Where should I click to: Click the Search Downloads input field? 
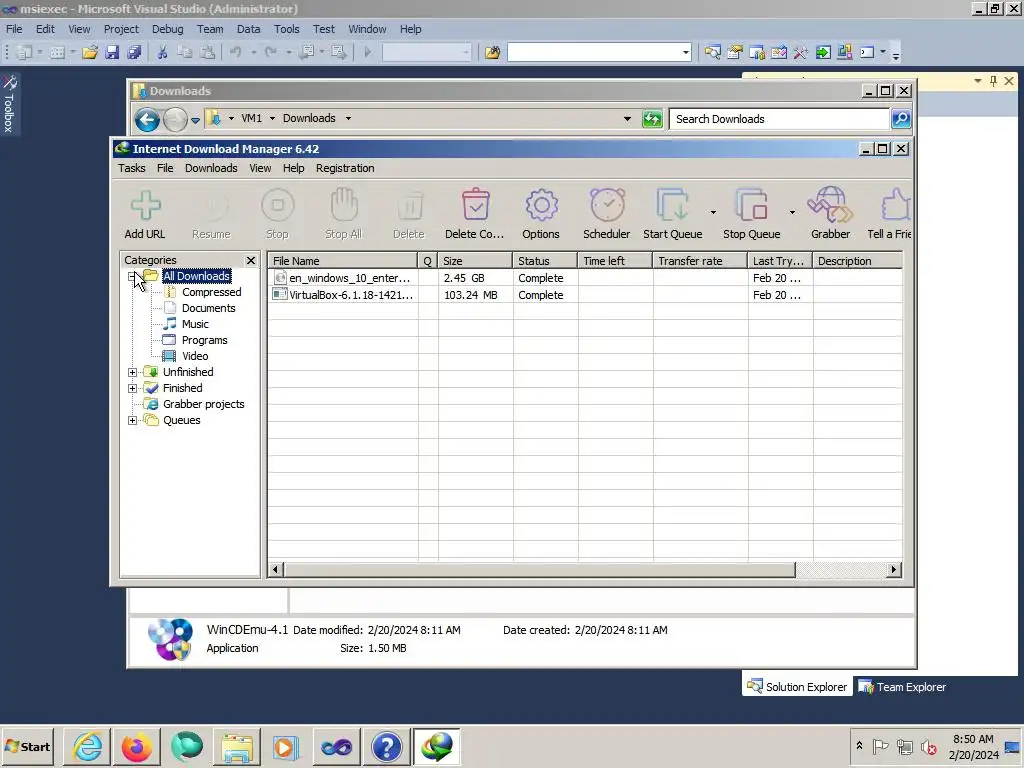[779, 119]
